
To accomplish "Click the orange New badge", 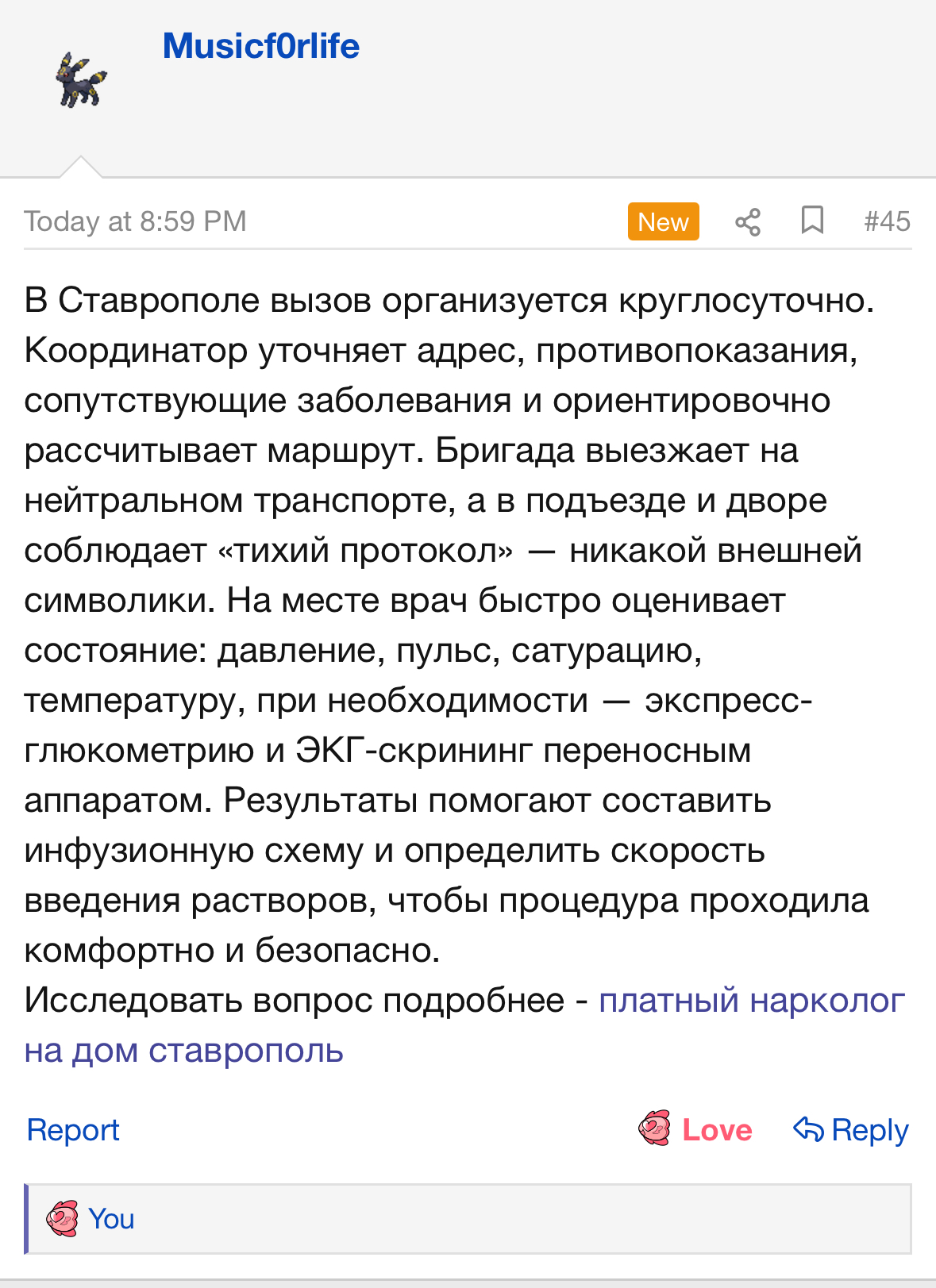I will coord(663,221).
